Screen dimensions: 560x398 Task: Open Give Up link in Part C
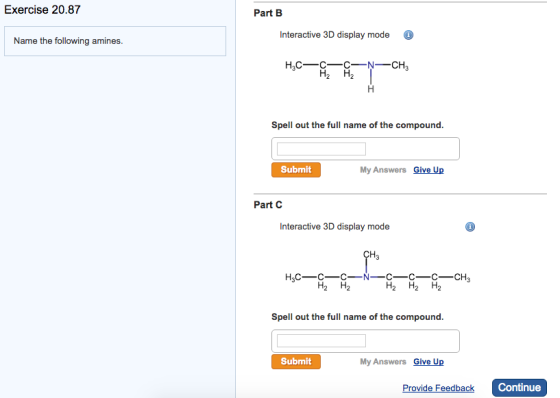pyautogui.click(x=429, y=362)
